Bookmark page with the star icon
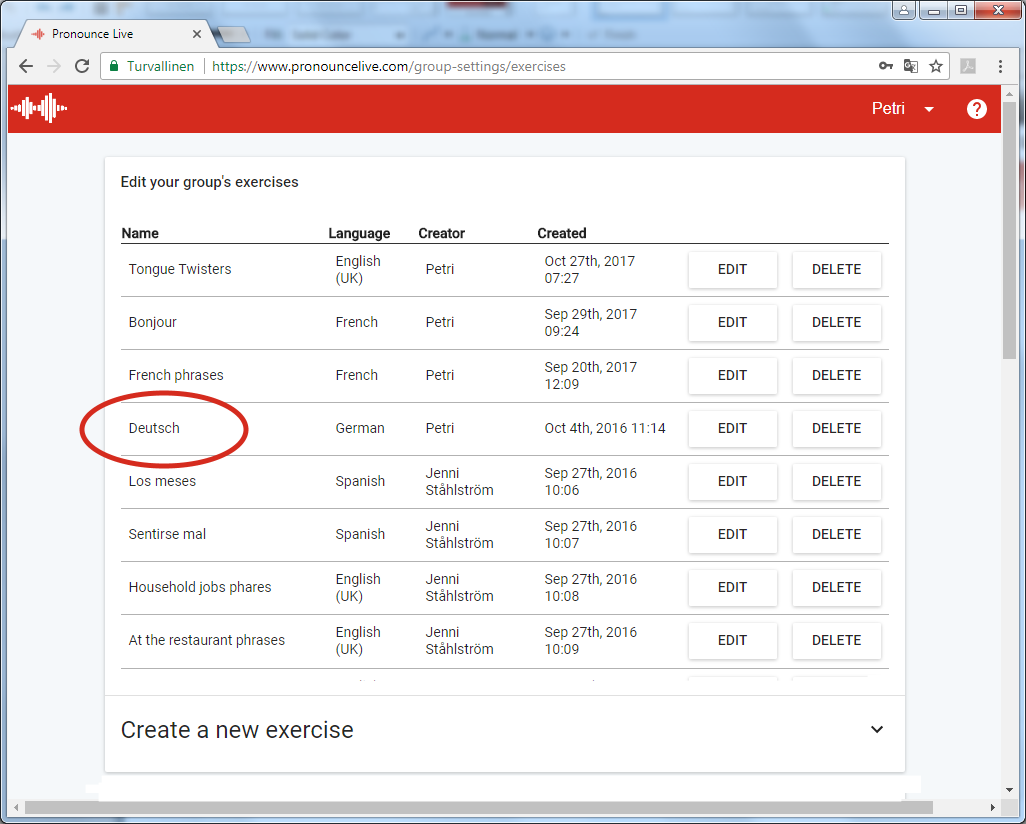Viewport: 1026px width, 824px height. pyautogui.click(x=936, y=67)
